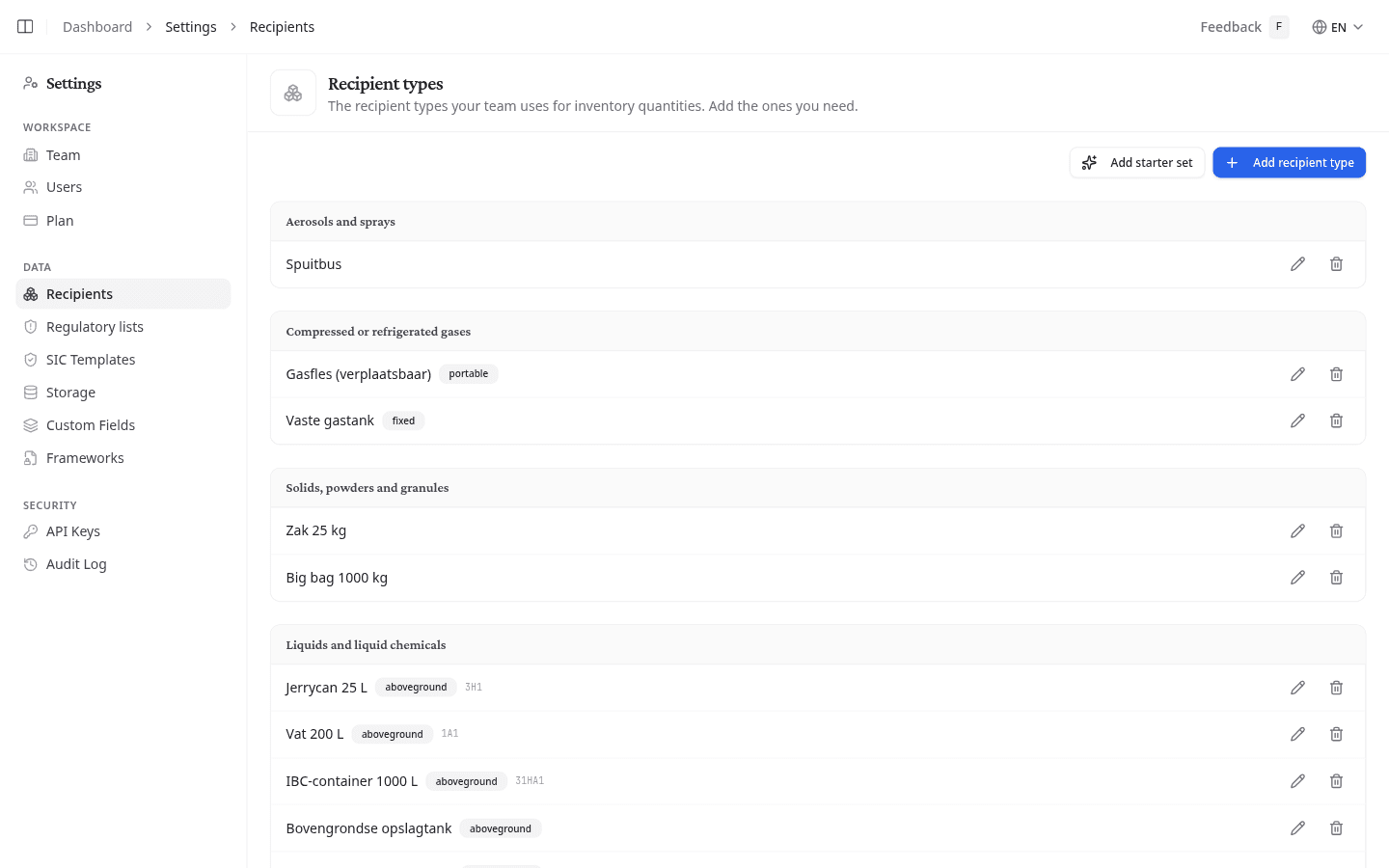Click the 'portable' tag on Gasfles
This screenshot has height=868, width=1389.
[x=469, y=374]
